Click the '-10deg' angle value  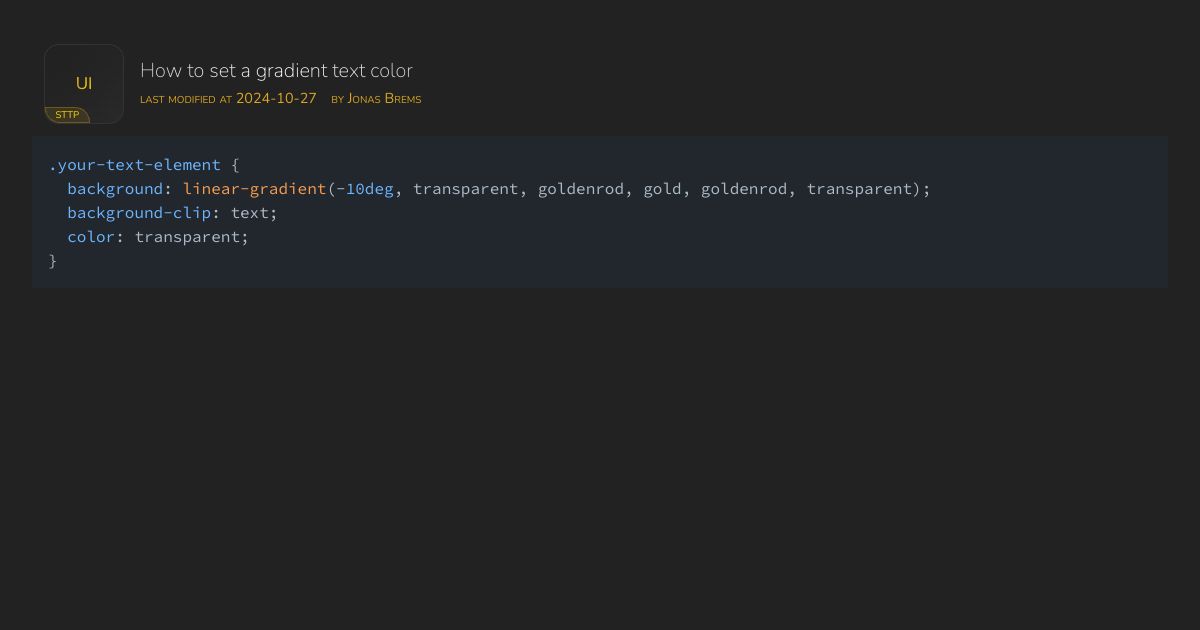pyautogui.click(x=364, y=188)
